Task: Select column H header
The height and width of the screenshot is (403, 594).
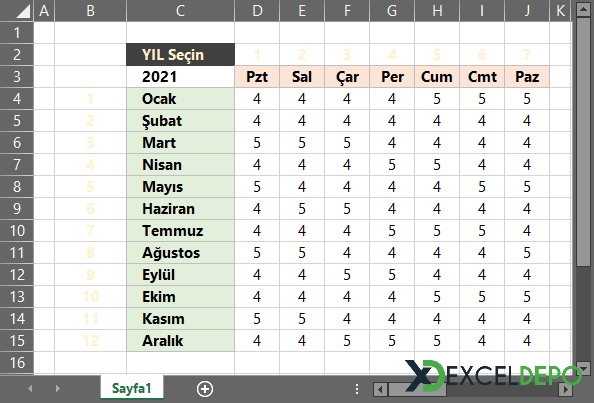Action: pos(437,11)
